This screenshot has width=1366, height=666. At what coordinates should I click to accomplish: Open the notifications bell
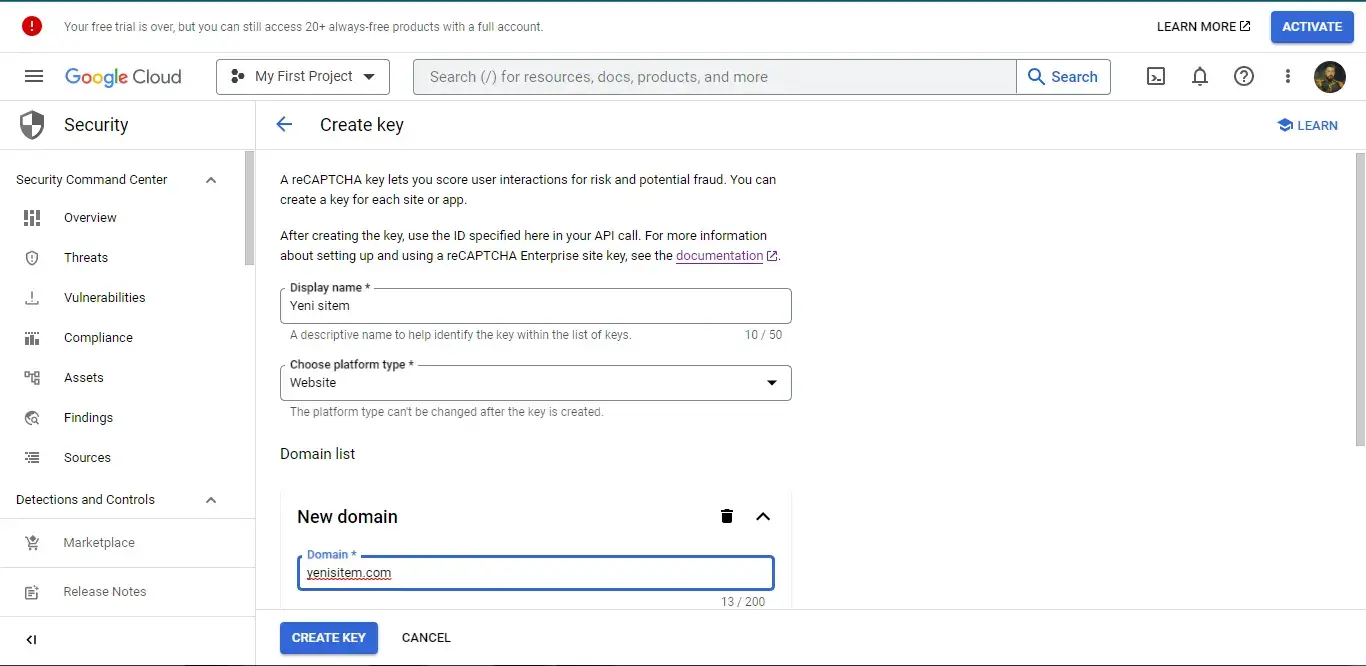click(1200, 77)
